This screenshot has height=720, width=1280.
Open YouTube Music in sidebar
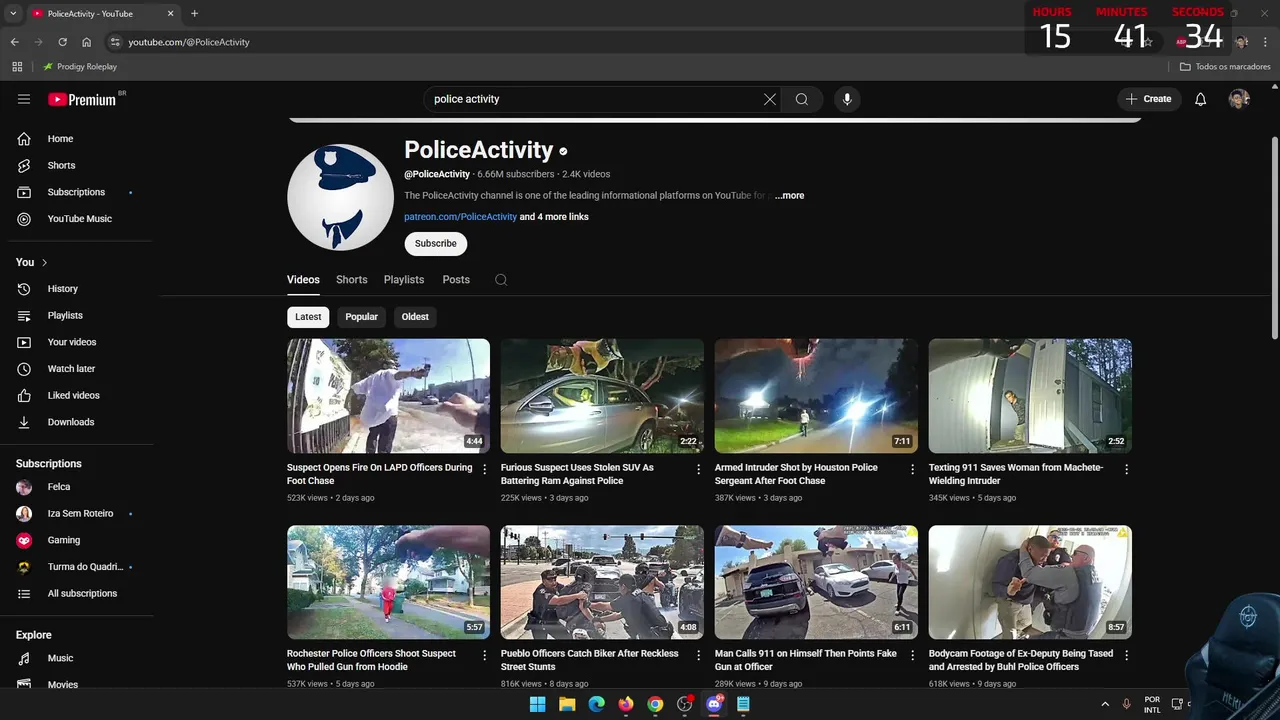click(80, 219)
